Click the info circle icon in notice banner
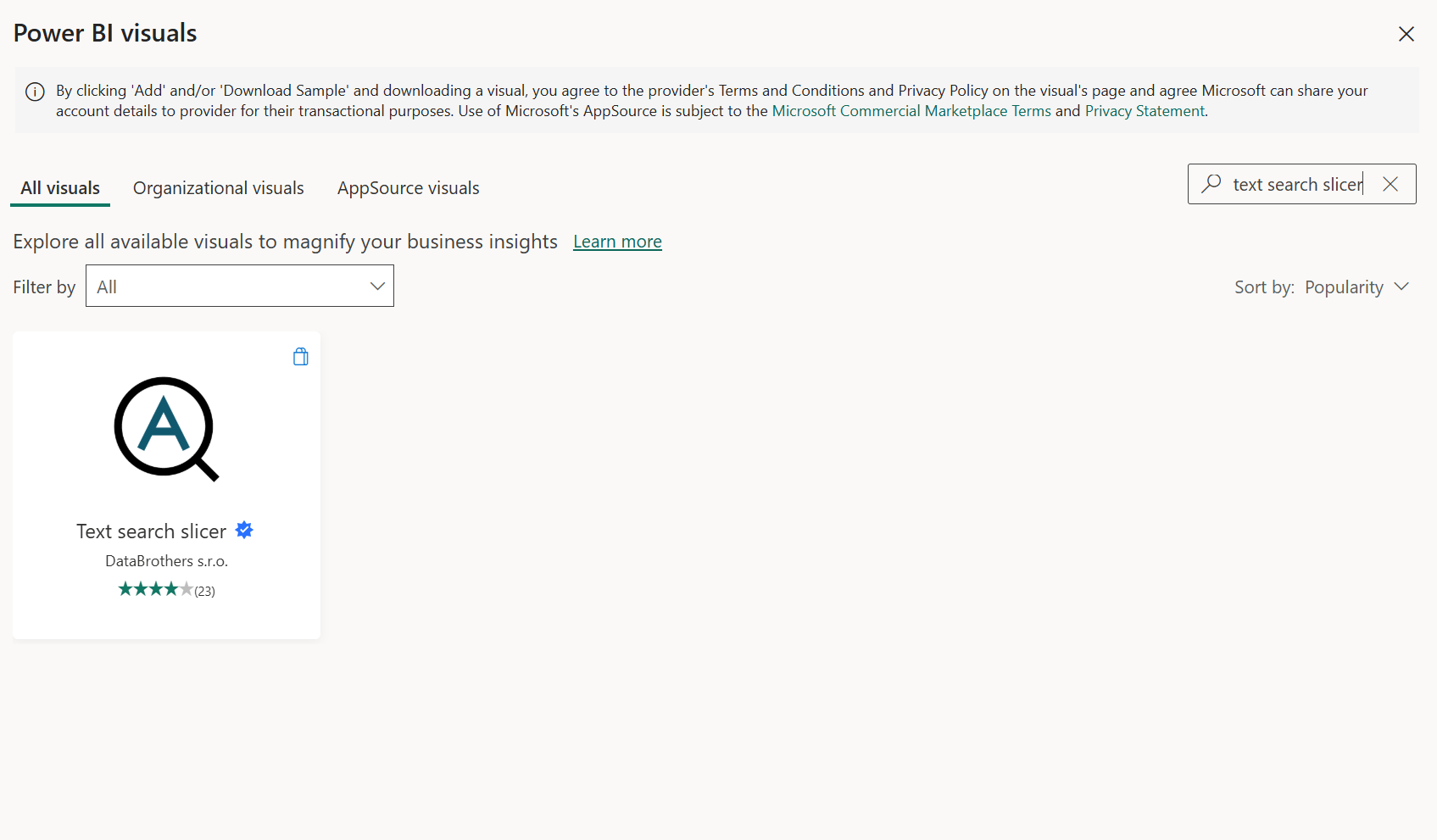1437x840 pixels. (x=35, y=92)
